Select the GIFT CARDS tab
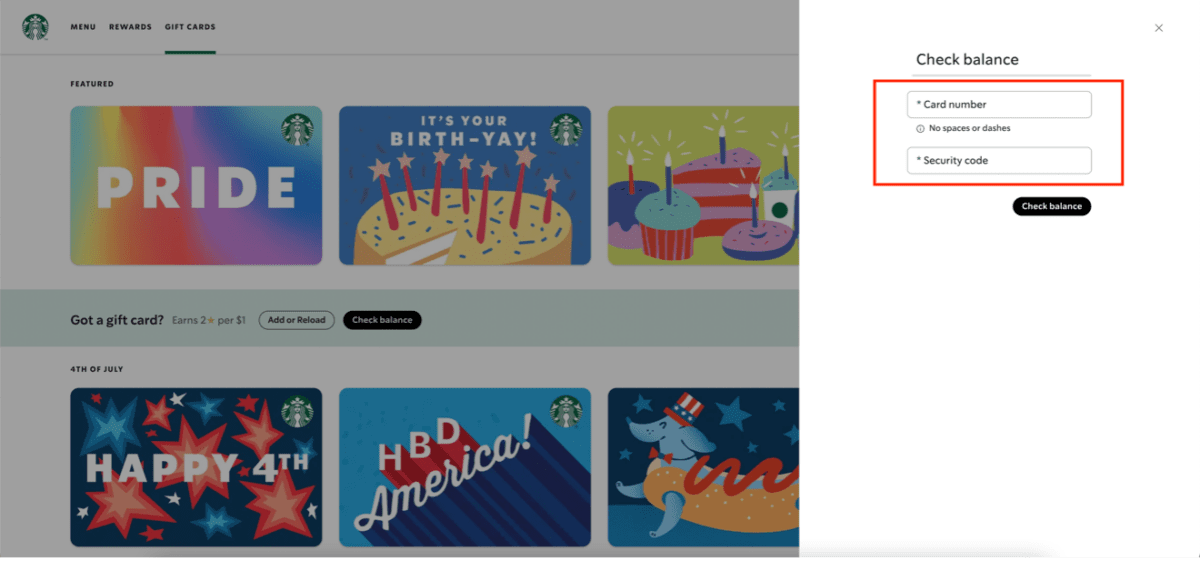 190,27
